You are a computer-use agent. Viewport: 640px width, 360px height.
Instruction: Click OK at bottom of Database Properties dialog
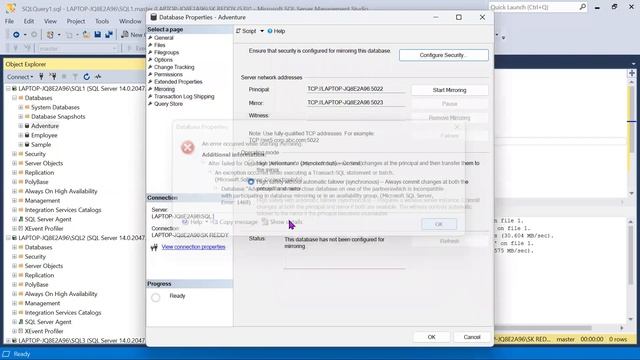click(x=431, y=337)
